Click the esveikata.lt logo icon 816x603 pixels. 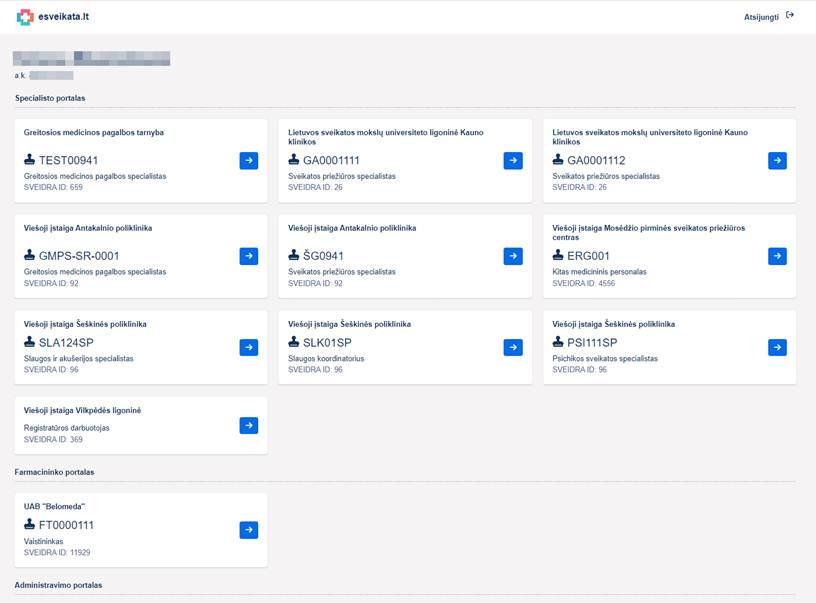click(25, 17)
